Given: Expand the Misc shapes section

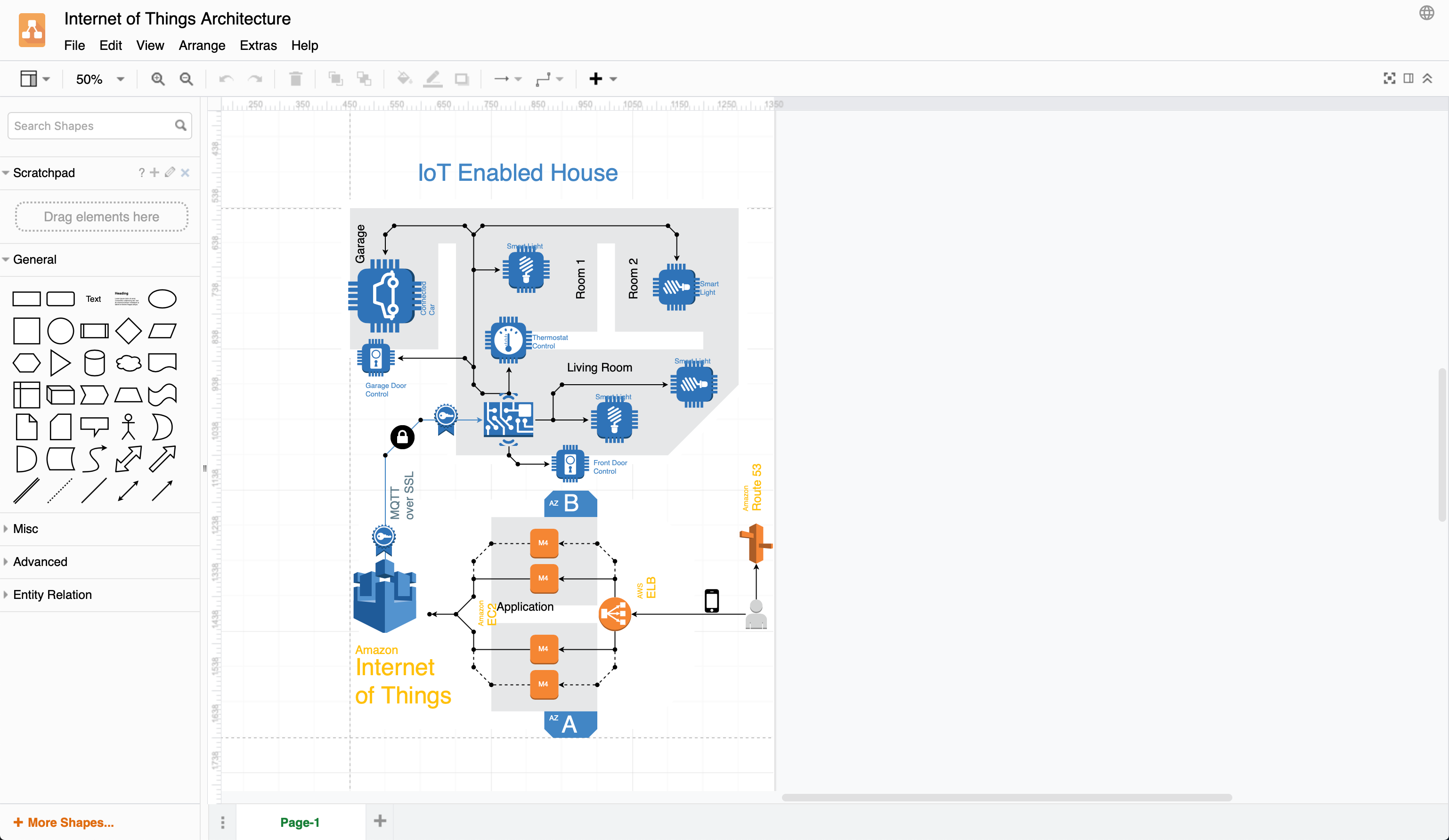Looking at the screenshot, I should (x=25, y=529).
